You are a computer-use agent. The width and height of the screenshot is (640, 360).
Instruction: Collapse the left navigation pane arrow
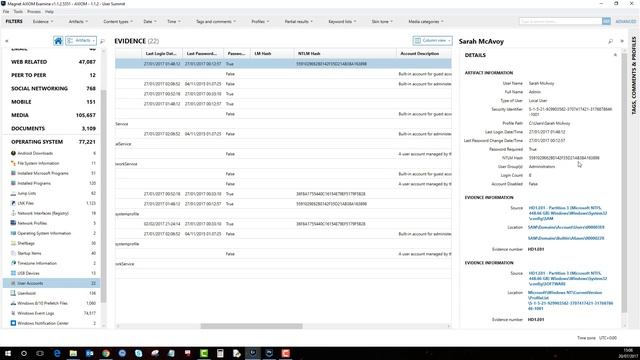7,41
